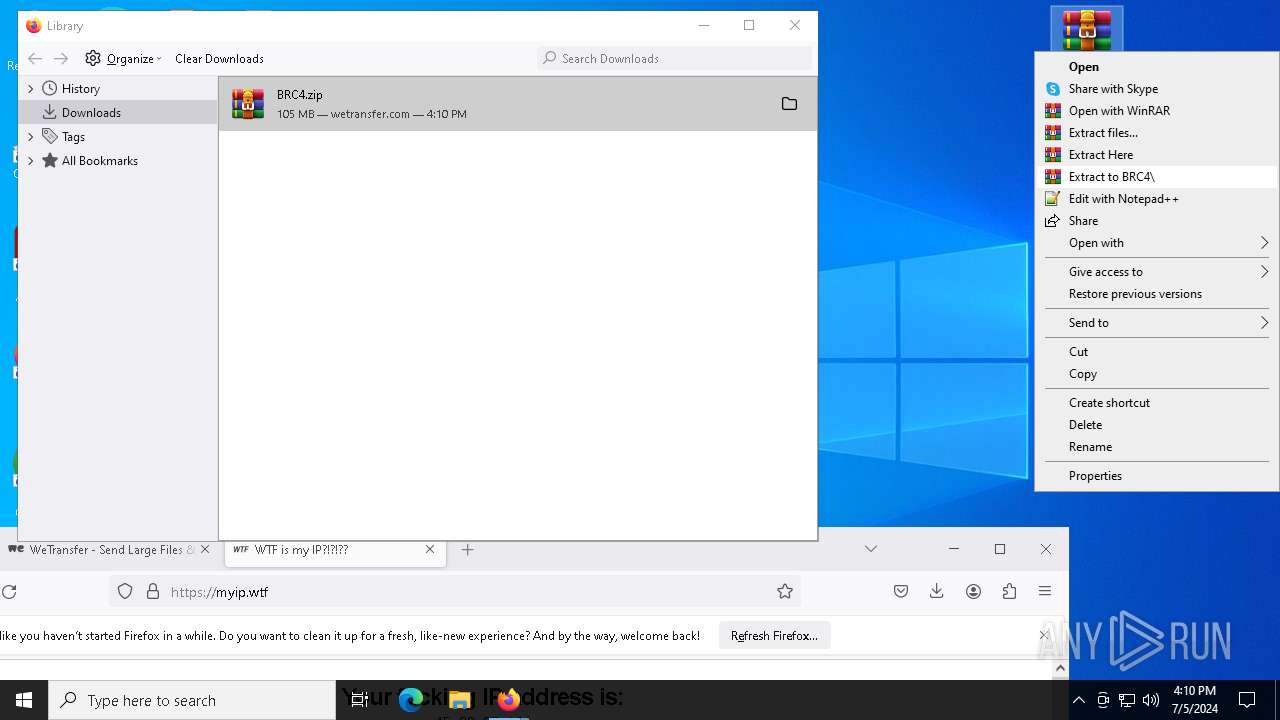Close the WeTransfer tab

click(x=205, y=549)
